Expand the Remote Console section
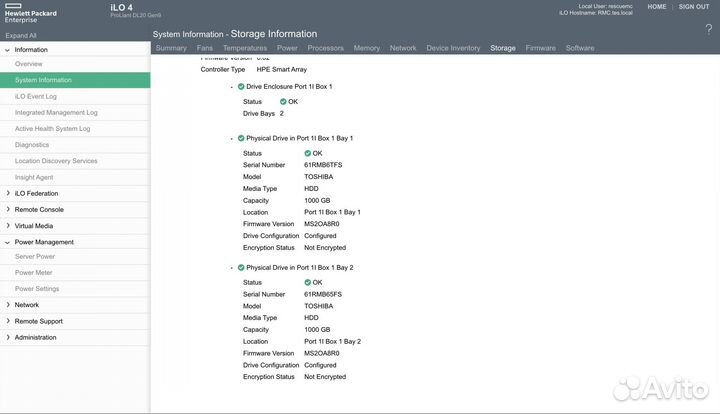This screenshot has width=720, height=414. (8, 209)
